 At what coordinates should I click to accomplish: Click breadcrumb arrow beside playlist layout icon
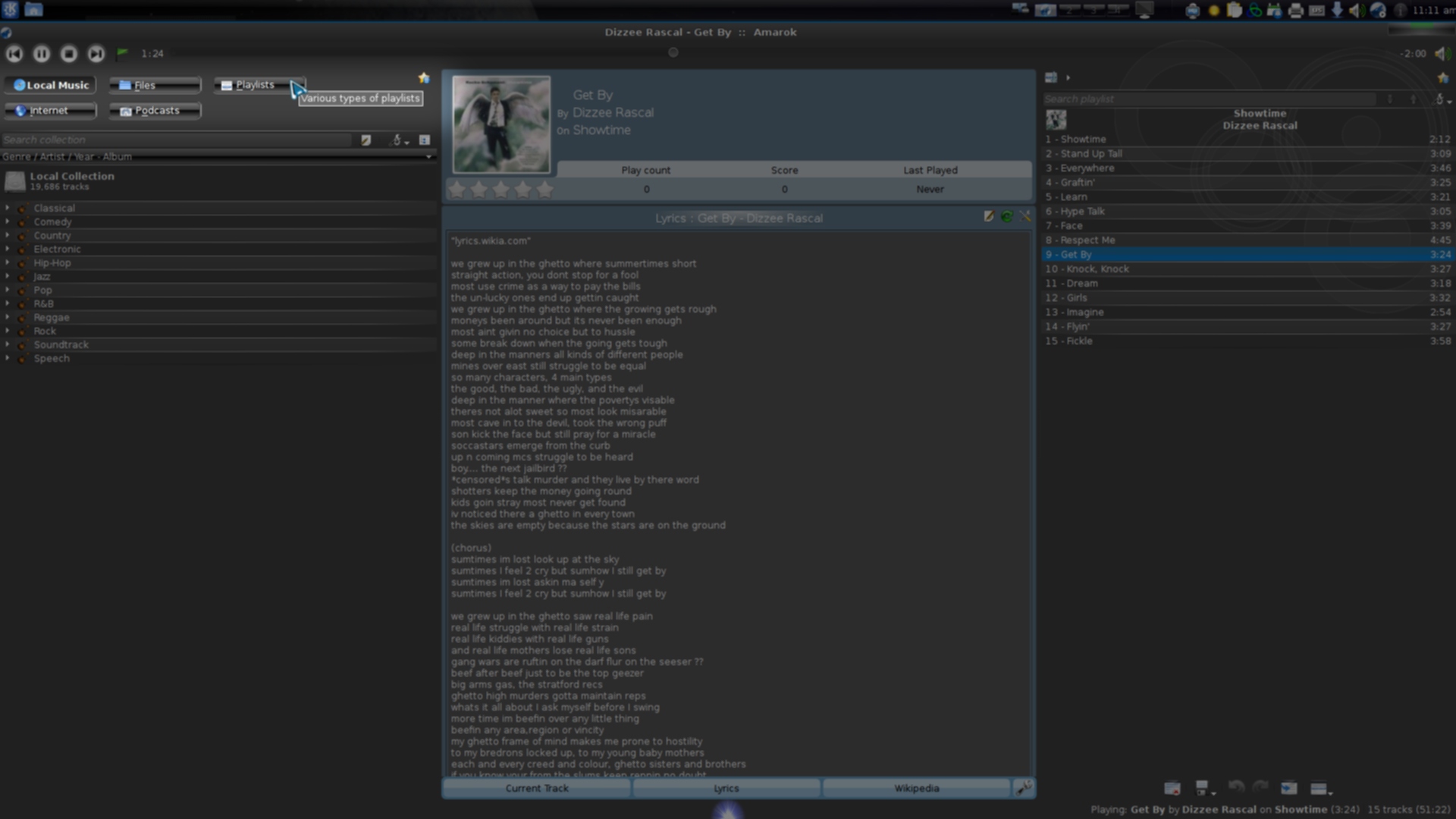pos(1068,77)
